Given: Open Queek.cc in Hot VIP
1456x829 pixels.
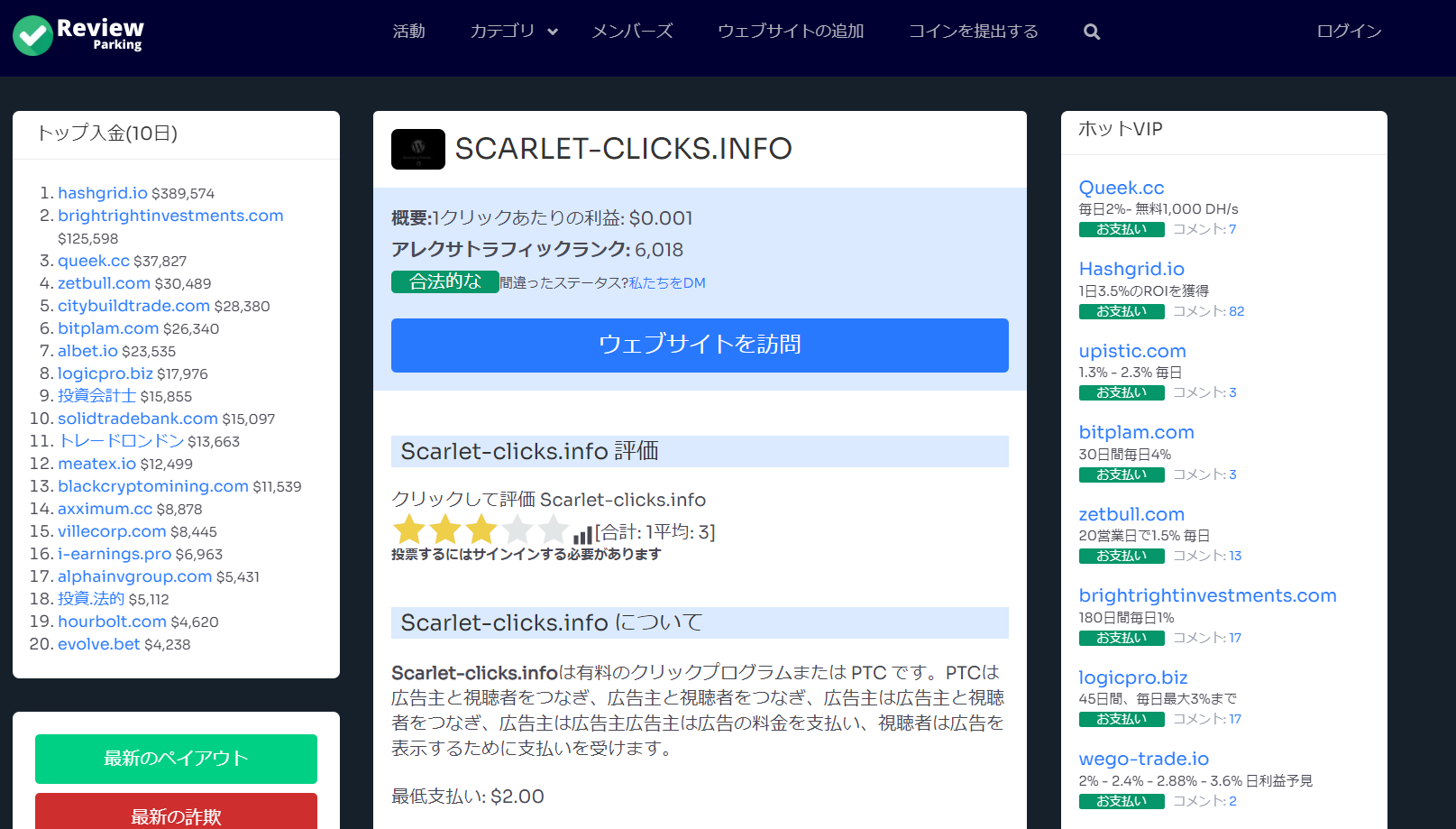Looking at the screenshot, I should click(1122, 188).
